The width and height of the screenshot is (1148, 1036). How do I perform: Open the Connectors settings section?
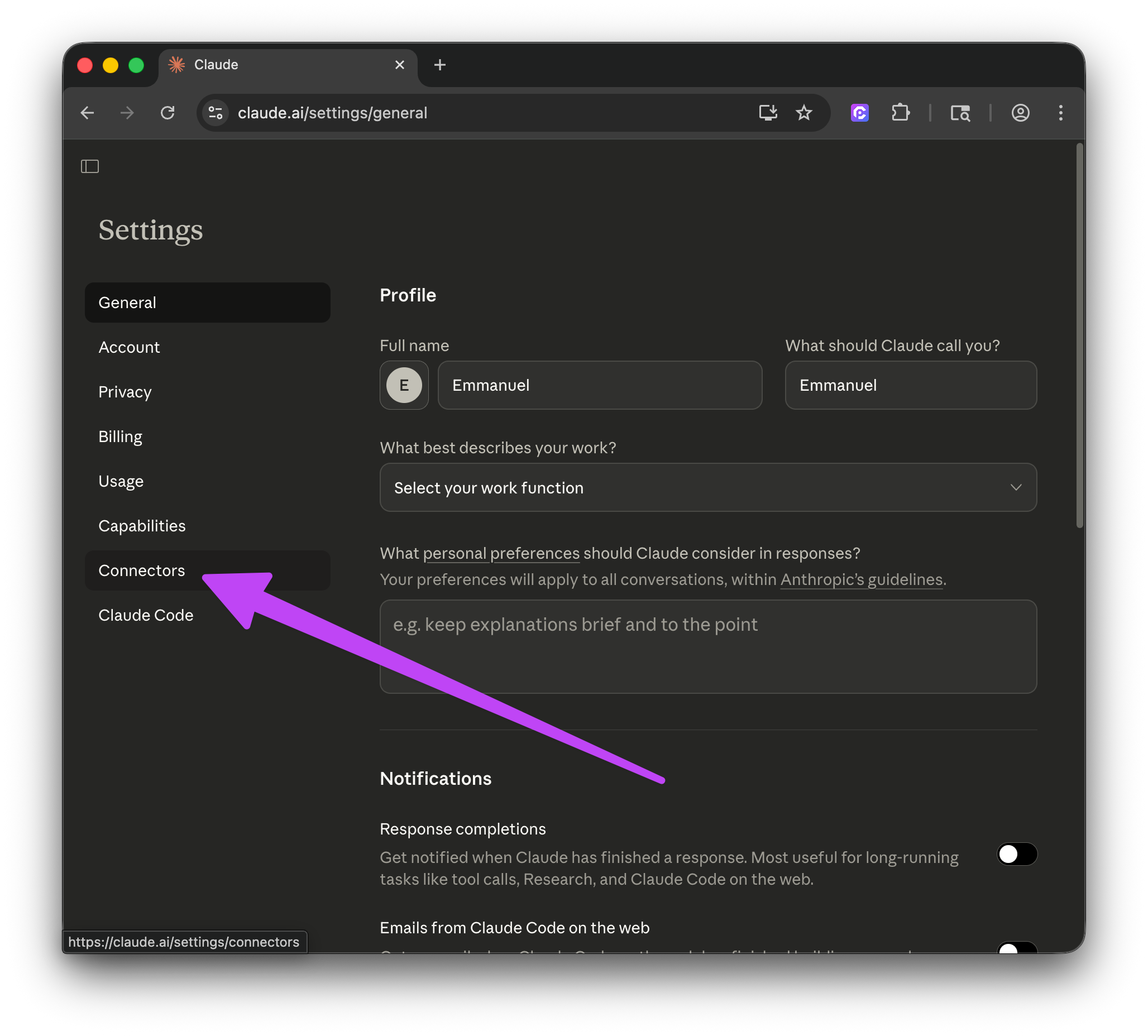point(142,570)
